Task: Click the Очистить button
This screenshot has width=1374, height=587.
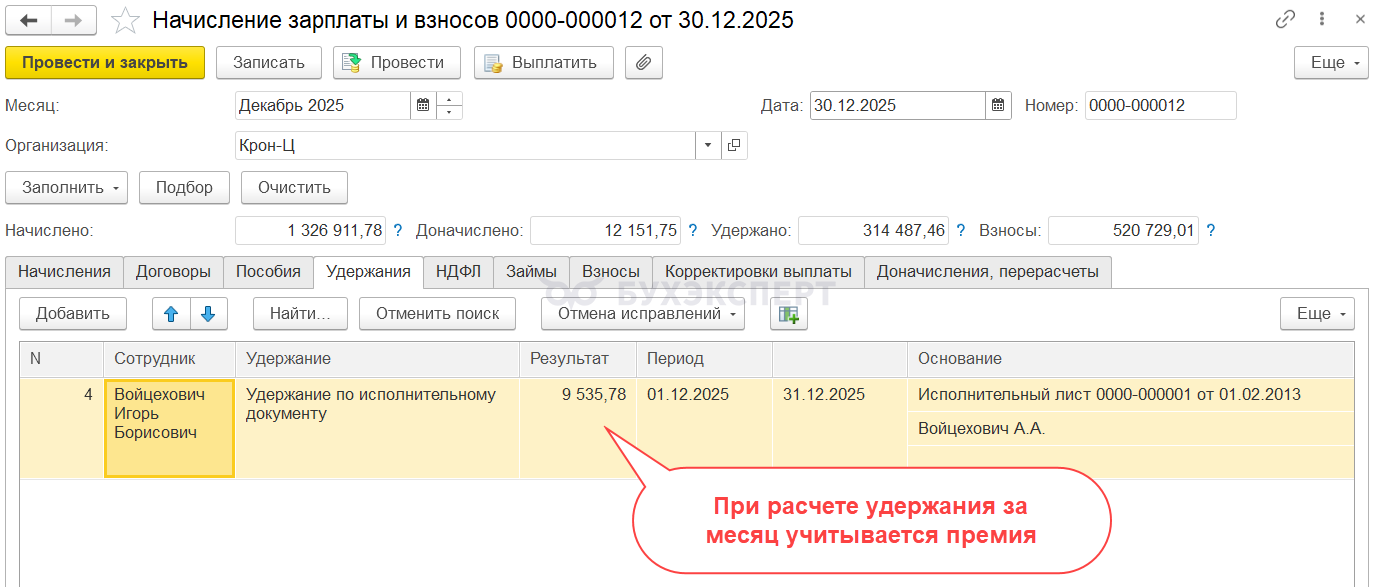Action: tap(294, 187)
